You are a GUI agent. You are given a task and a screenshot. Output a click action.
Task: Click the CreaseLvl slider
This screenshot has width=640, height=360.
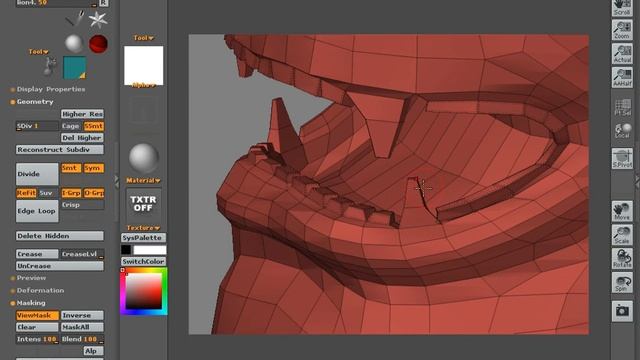click(x=82, y=254)
